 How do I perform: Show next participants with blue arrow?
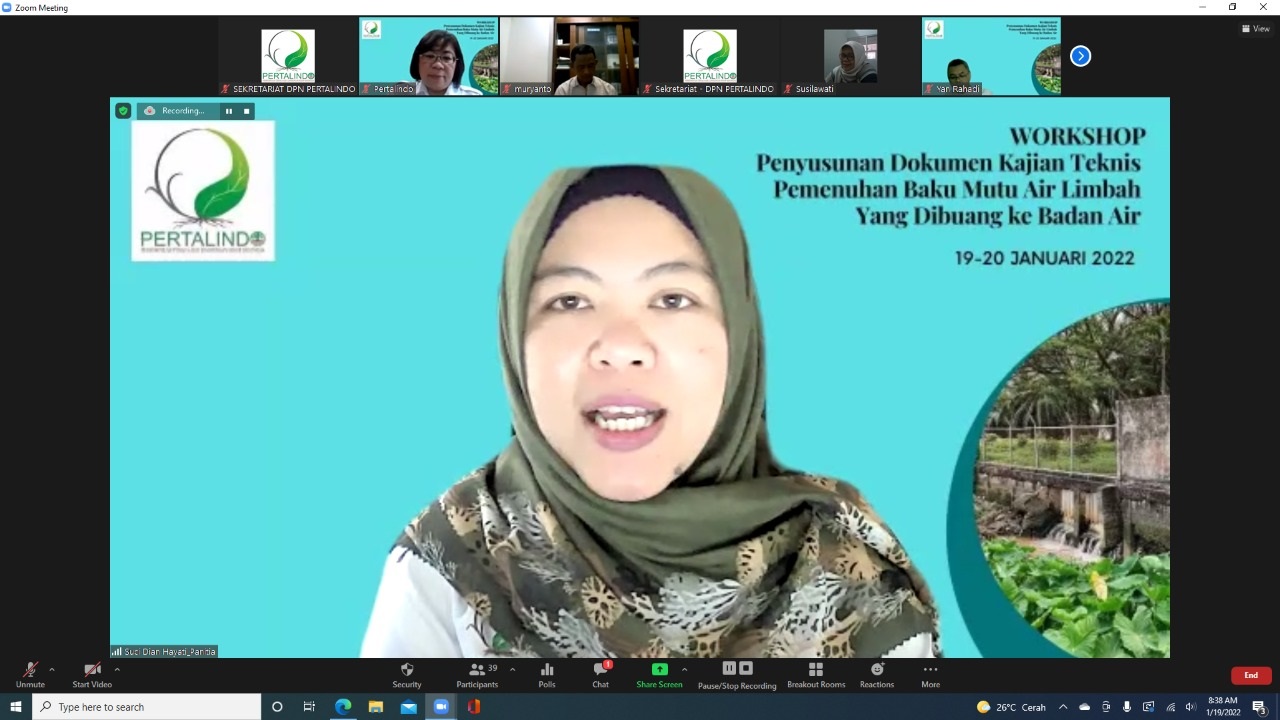pyautogui.click(x=1080, y=56)
